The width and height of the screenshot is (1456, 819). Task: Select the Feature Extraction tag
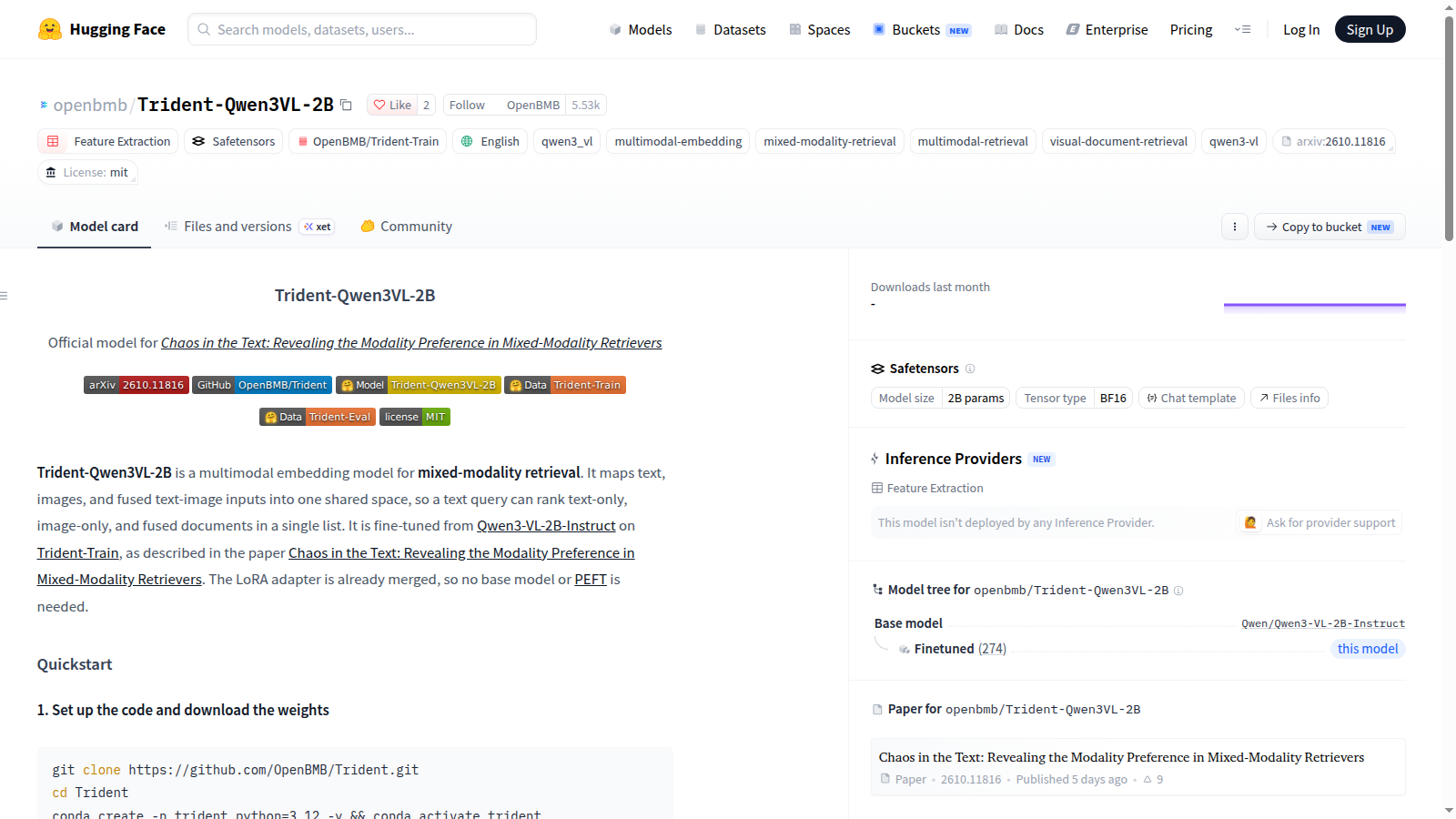coord(108,141)
